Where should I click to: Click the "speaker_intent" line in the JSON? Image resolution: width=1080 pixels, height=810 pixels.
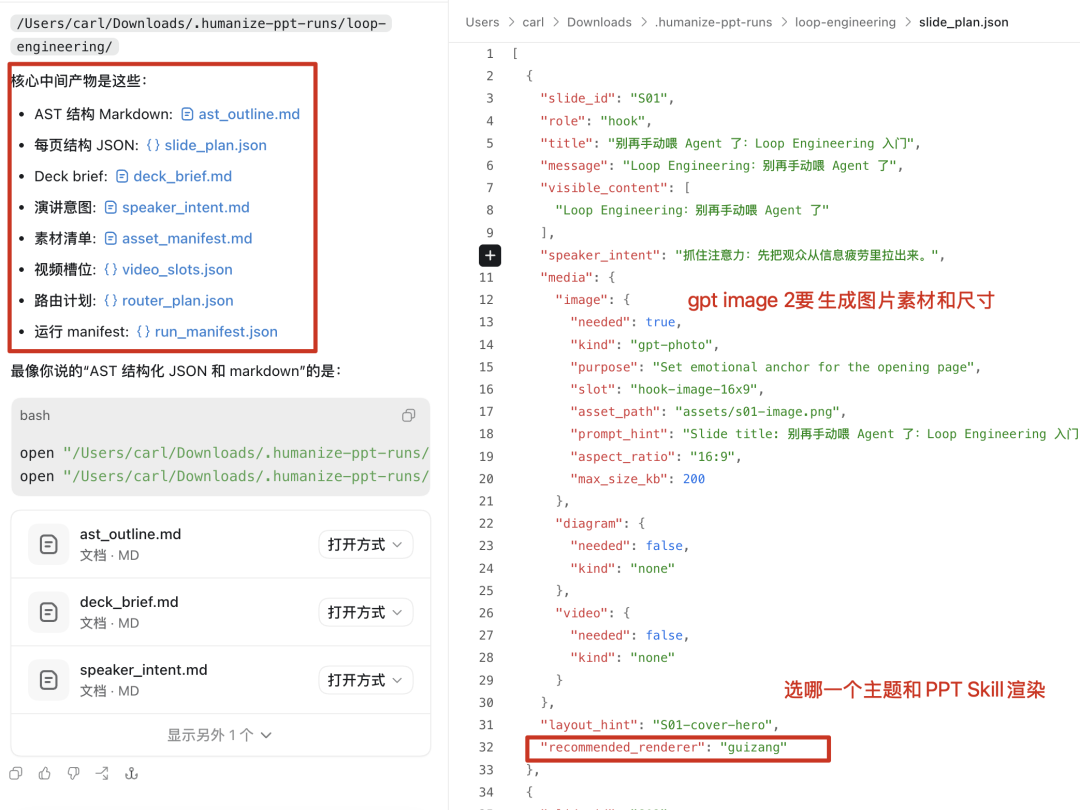point(742,256)
